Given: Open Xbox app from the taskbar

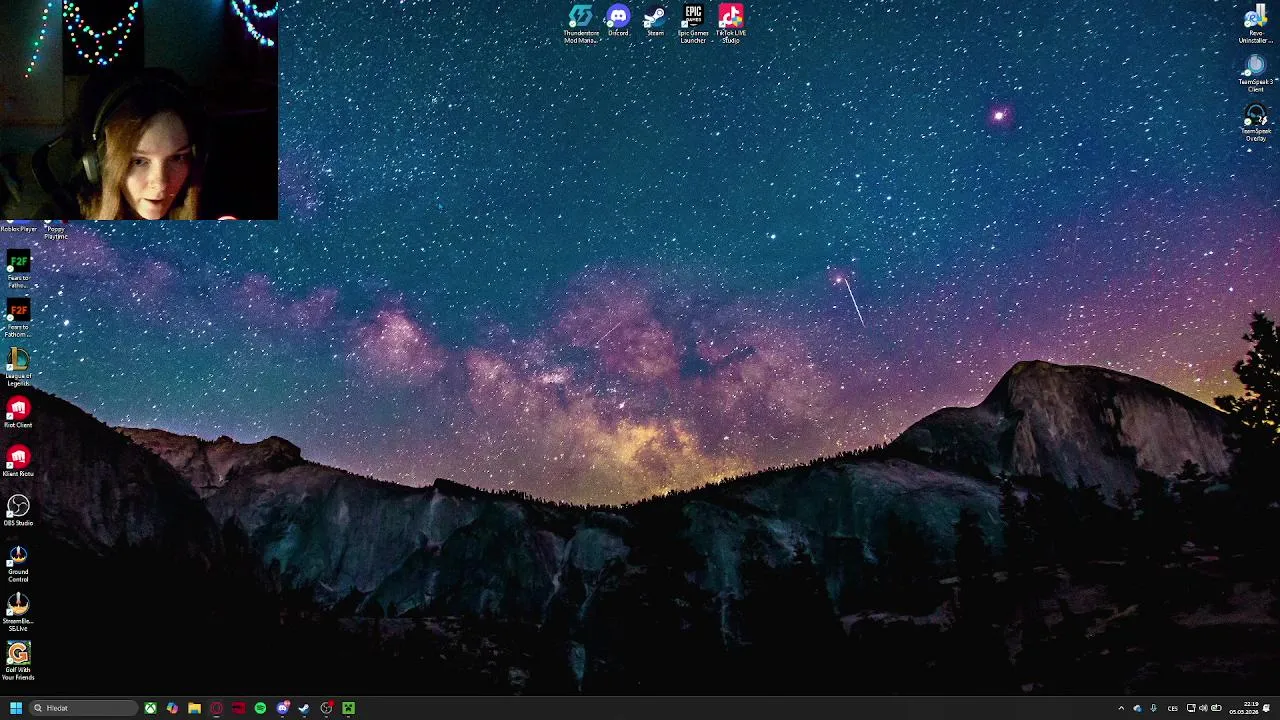Looking at the screenshot, I should point(150,708).
